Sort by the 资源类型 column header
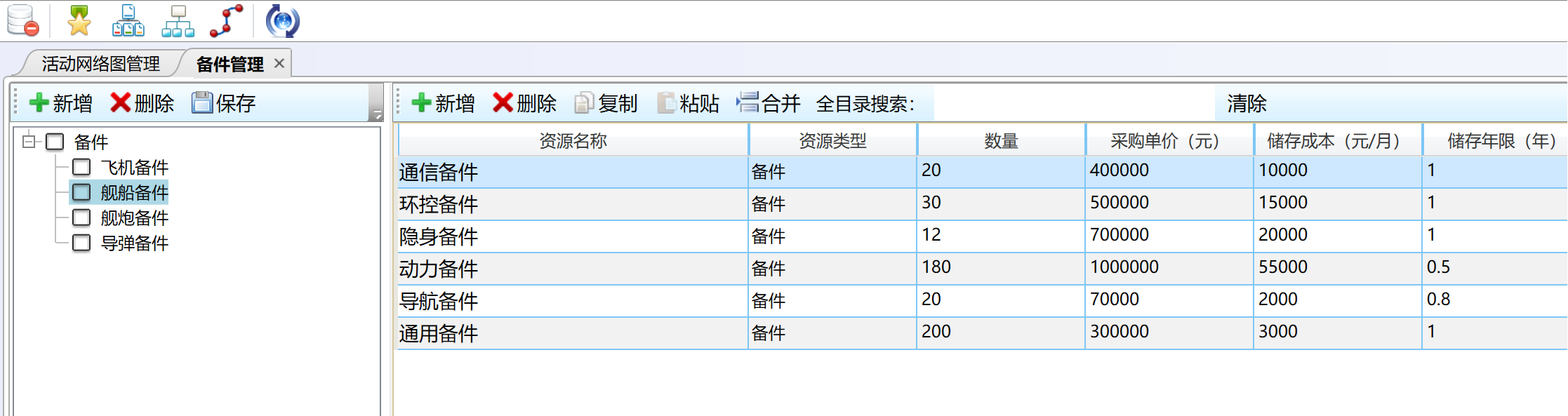1568x416 pixels. coord(832,140)
